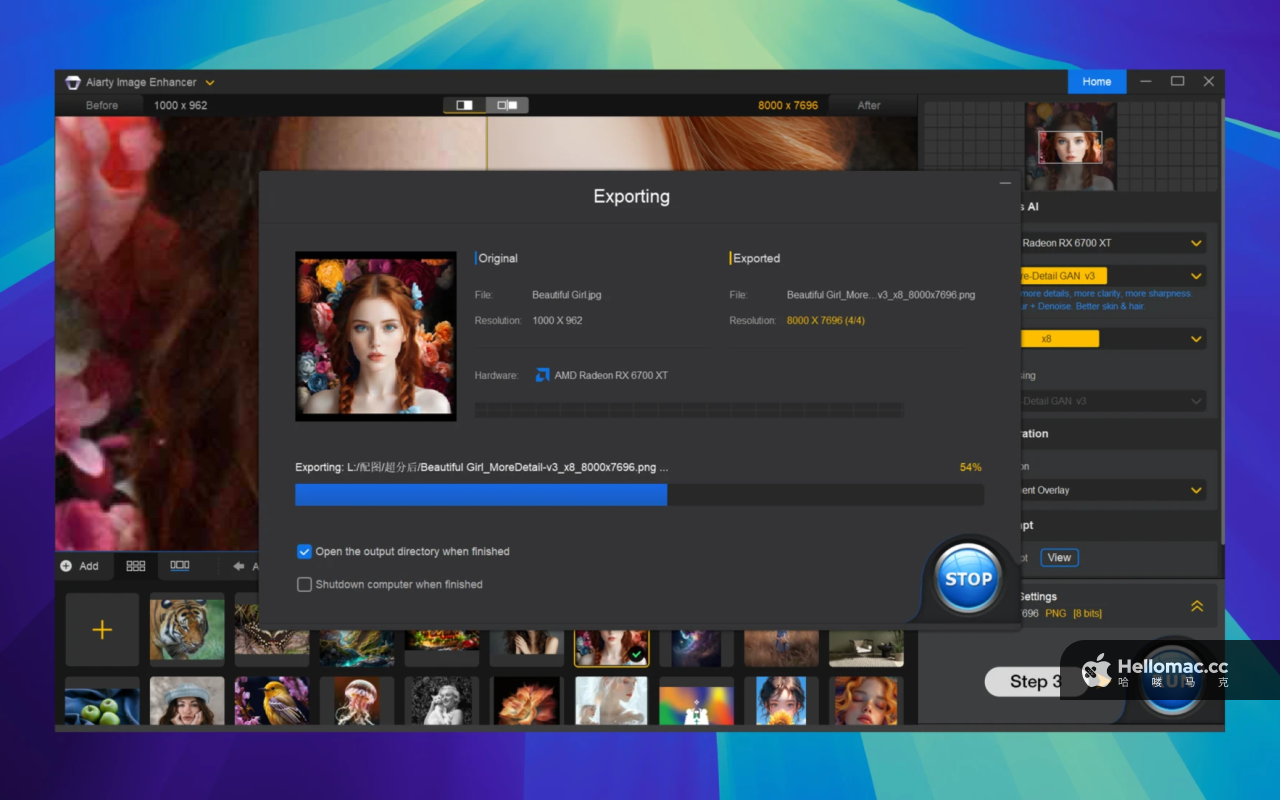Click the navigator preview thumbnail
Viewport: 1280px width, 800px height.
pos(1070,146)
